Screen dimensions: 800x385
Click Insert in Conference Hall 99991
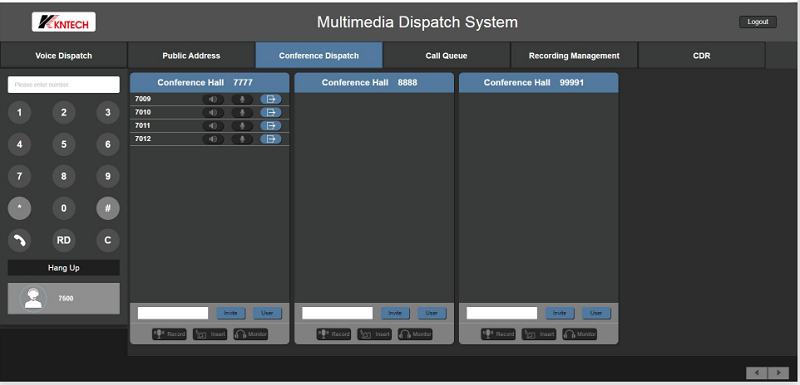pyautogui.click(x=538, y=334)
